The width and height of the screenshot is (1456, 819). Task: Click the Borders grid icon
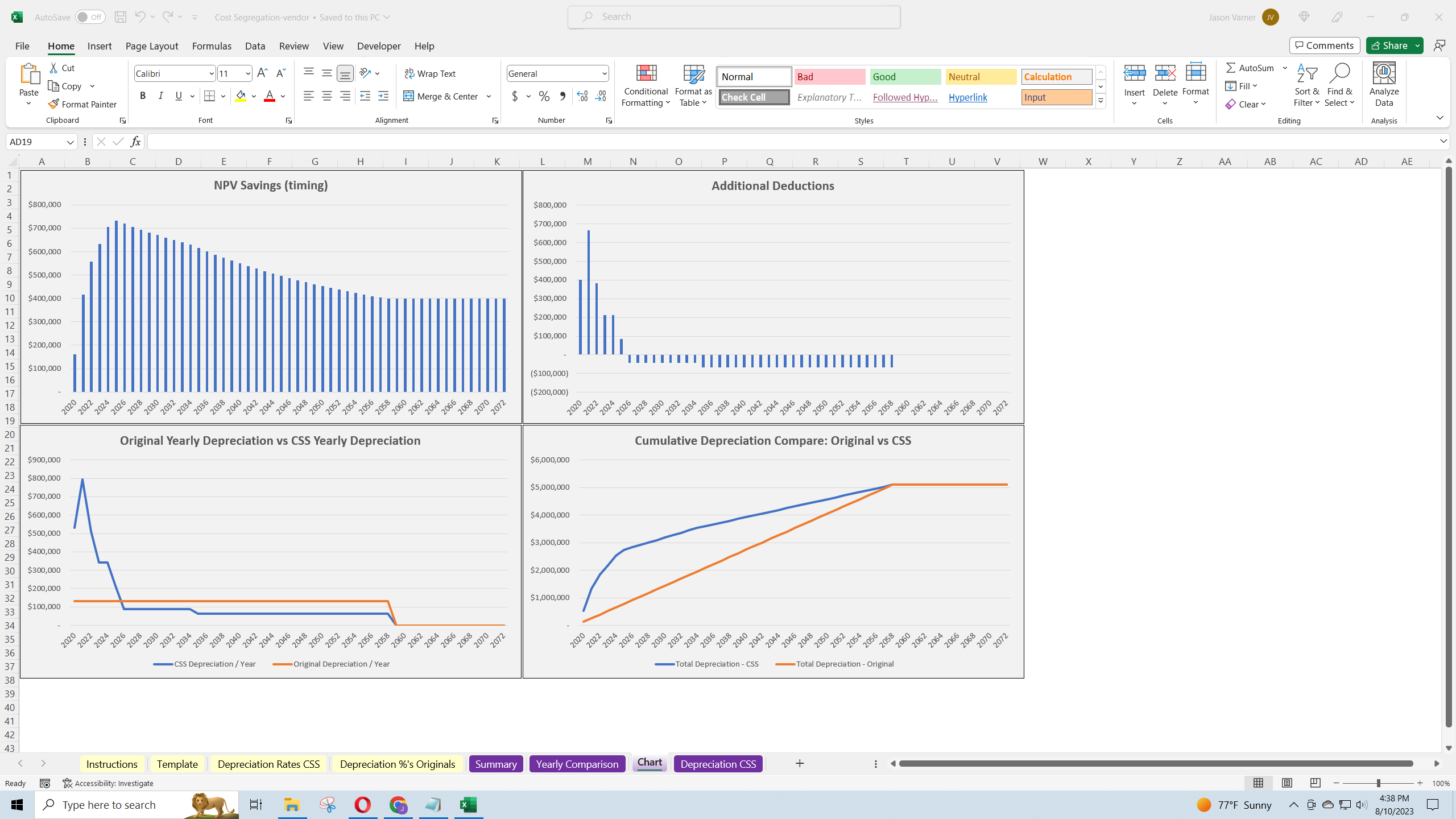pyautogui.click(x=209, y=96)
